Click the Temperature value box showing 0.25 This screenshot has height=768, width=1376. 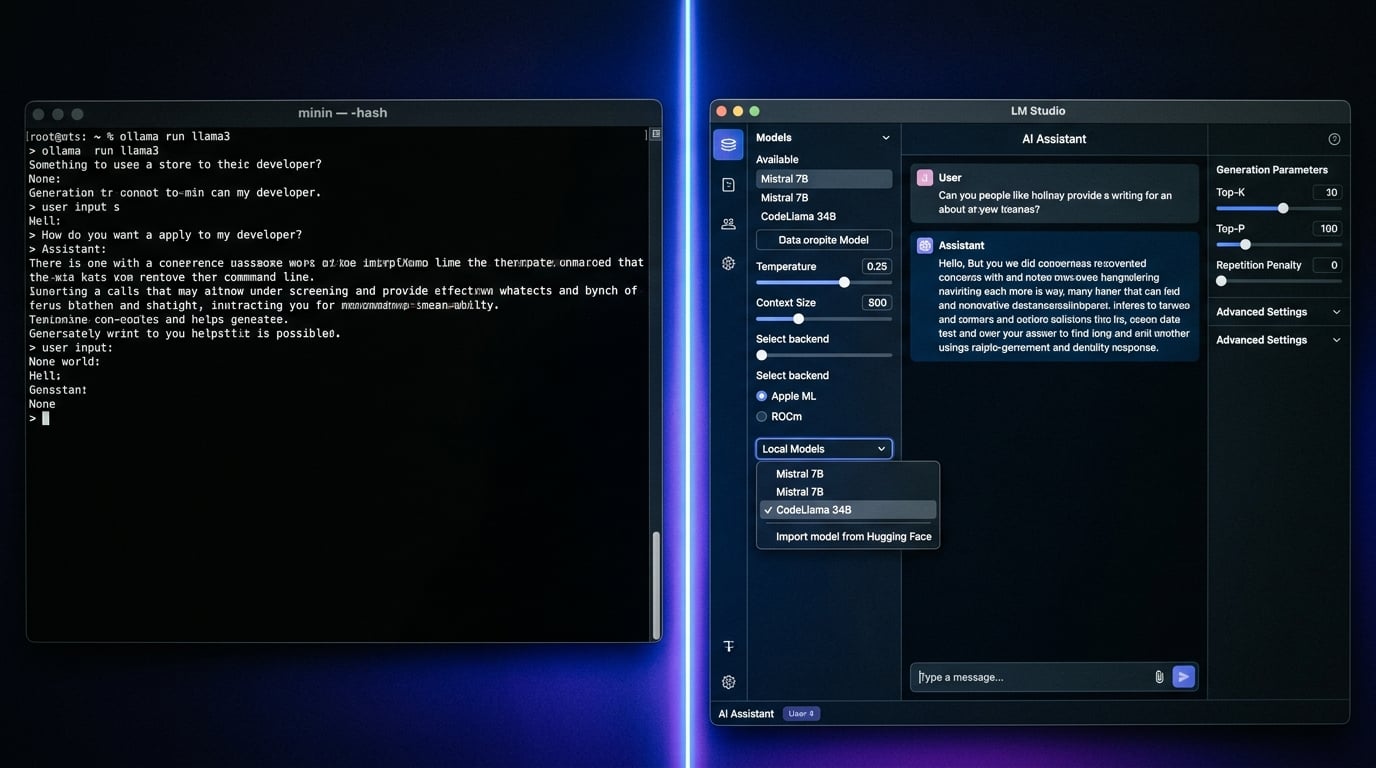(876, 266)
